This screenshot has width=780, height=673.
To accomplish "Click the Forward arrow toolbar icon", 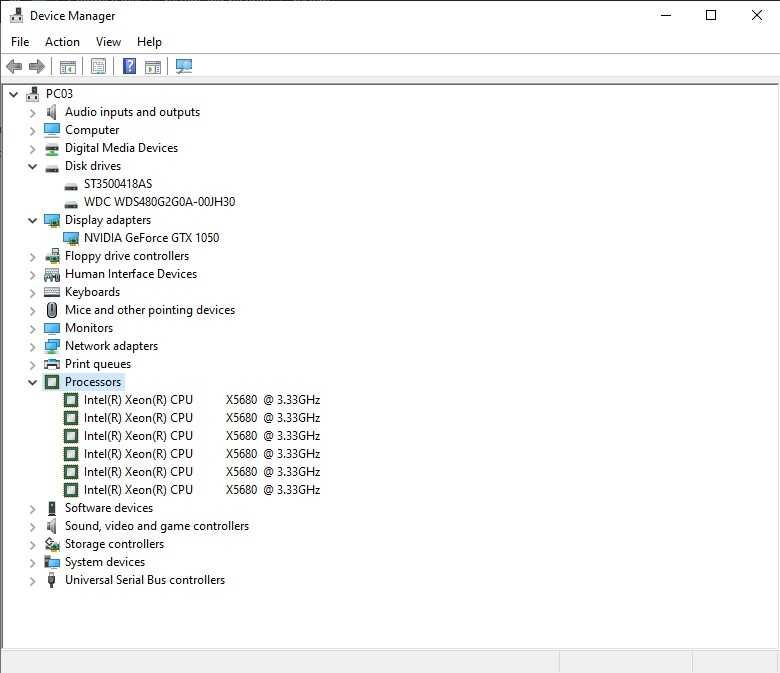I will [x=37, y=66].
